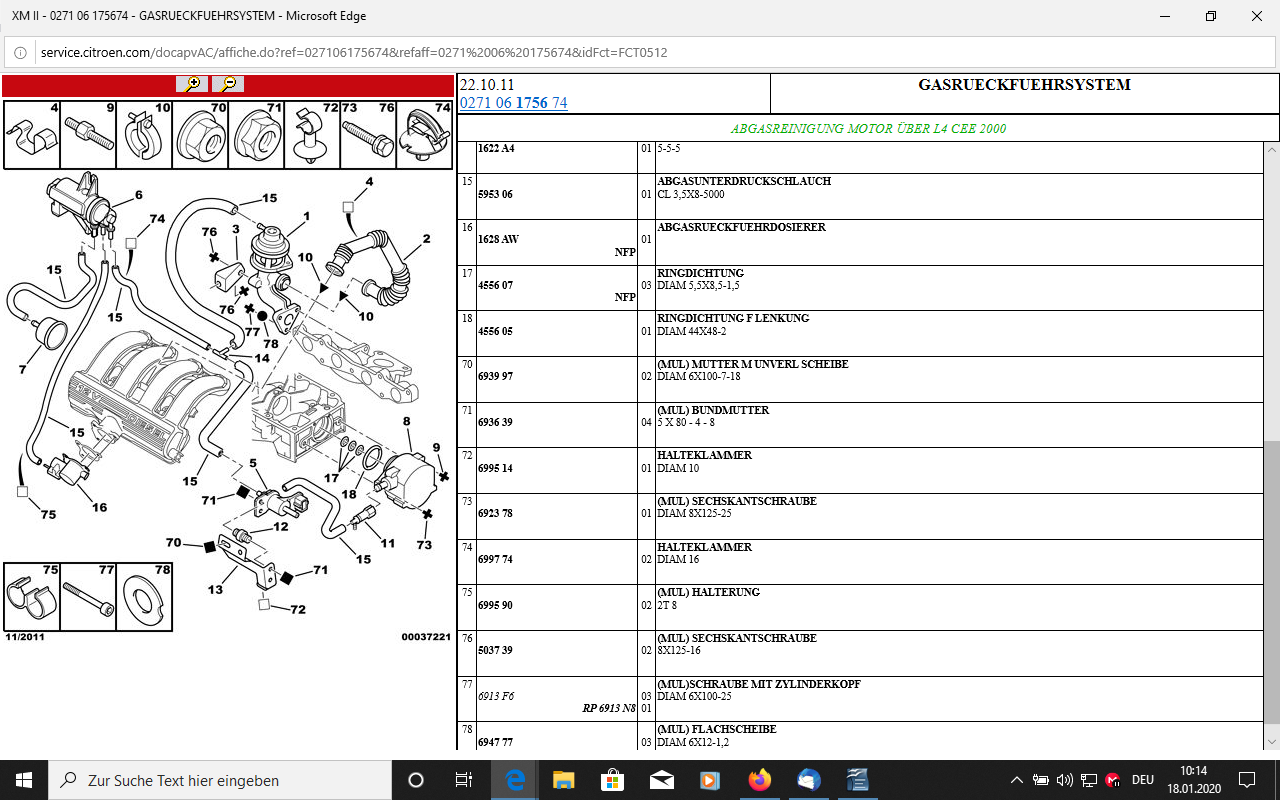Select part number 5953 06
1280x800 pixels.
495,194
